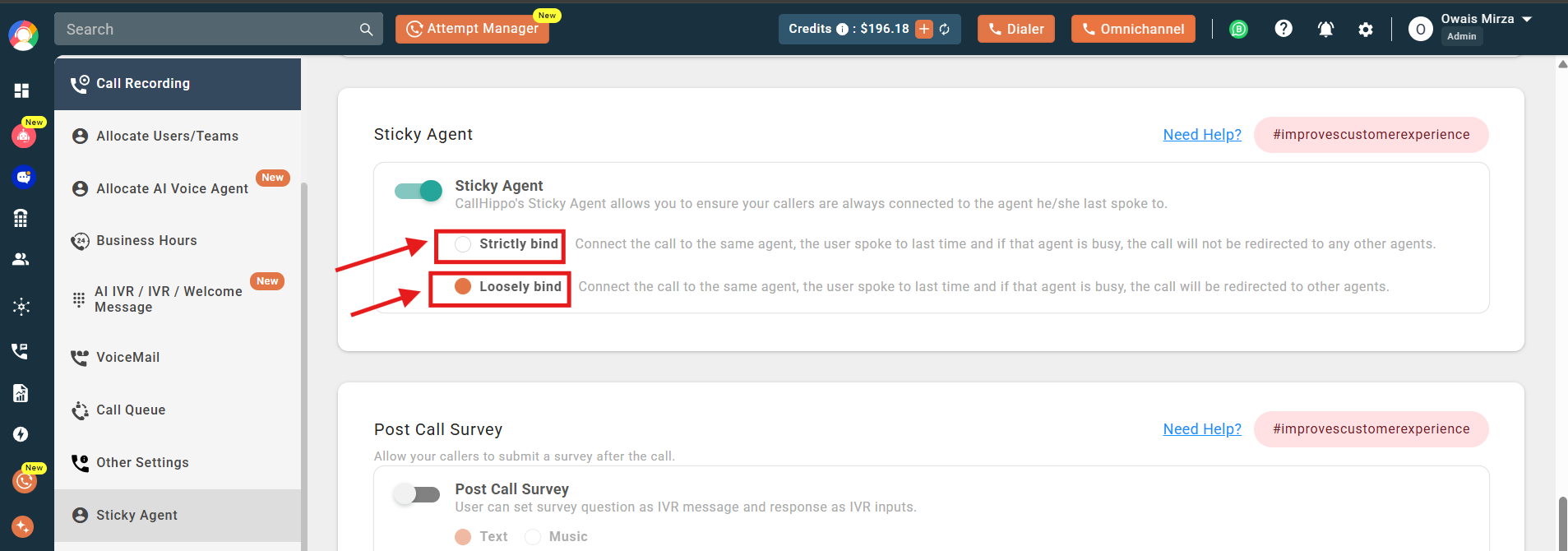This screenshot has height=551, width=1568.
Task: Expand the Owais Mirza account dropdown
Action: click(1527, 19)
